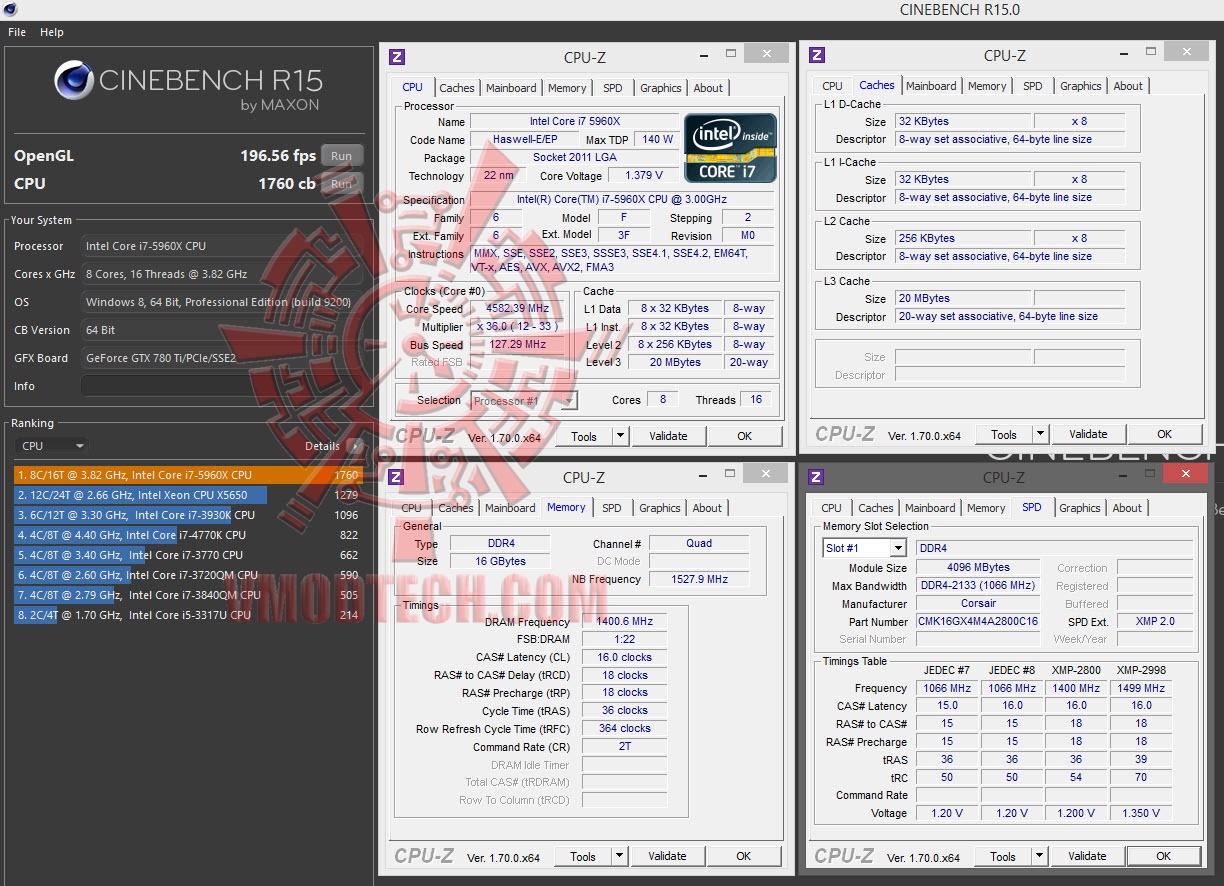Click Tools button in CPU-Z CPU-tab window
1224x886 pixels.
tap(584, 436)
